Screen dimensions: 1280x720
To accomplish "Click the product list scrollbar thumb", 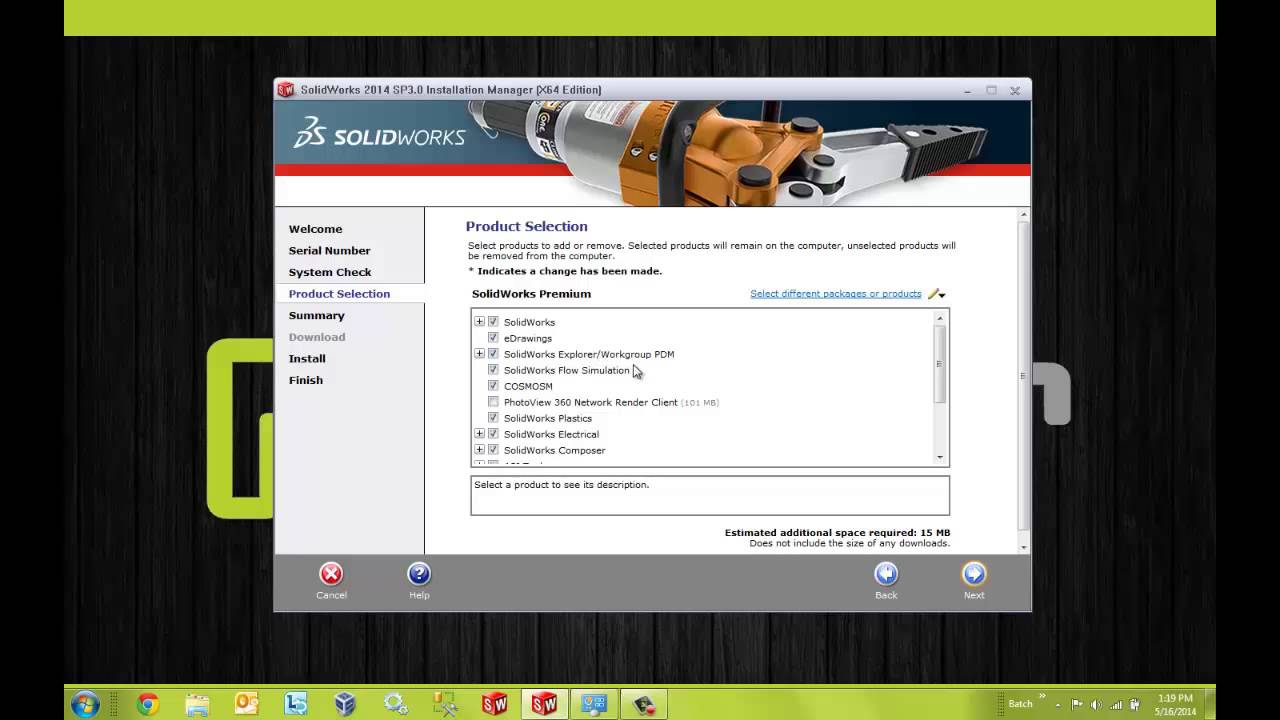I will [x=940, y=364].
